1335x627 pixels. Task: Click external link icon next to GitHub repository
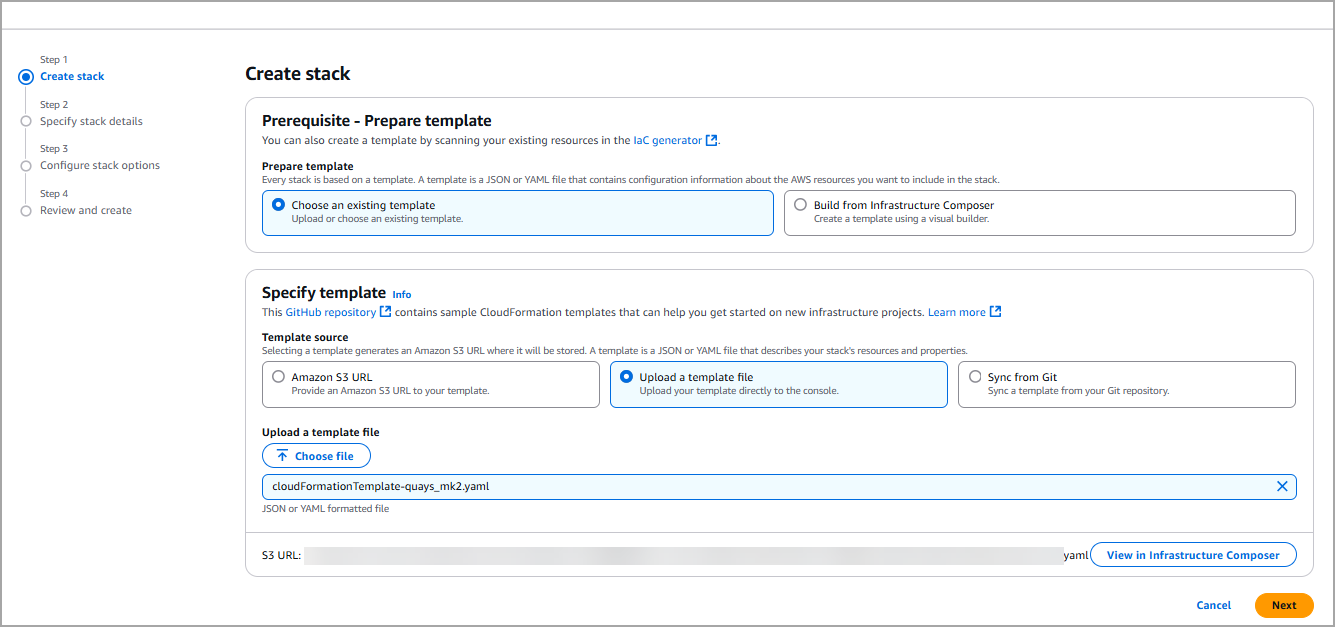[386, 312]
